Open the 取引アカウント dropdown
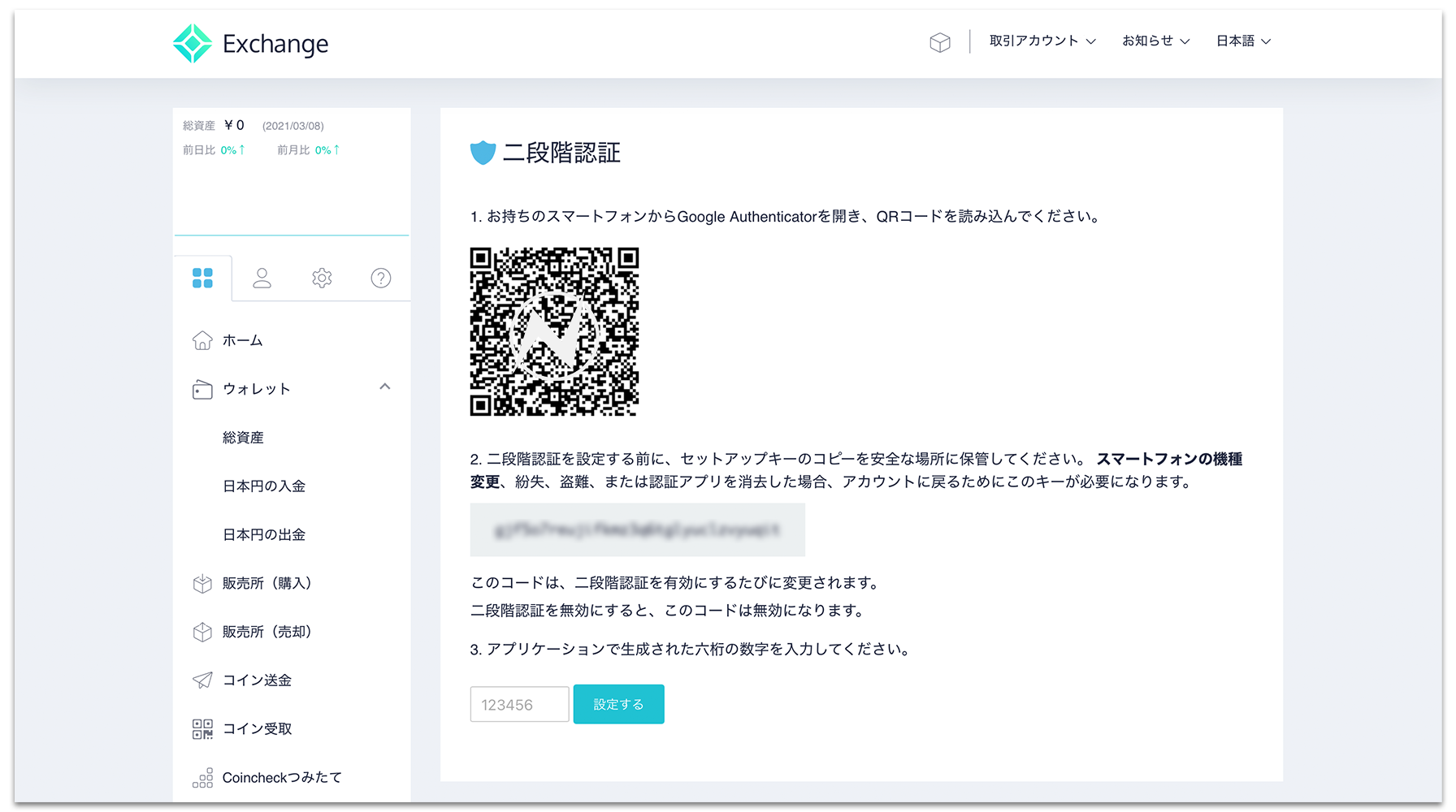 point(1041,41)
